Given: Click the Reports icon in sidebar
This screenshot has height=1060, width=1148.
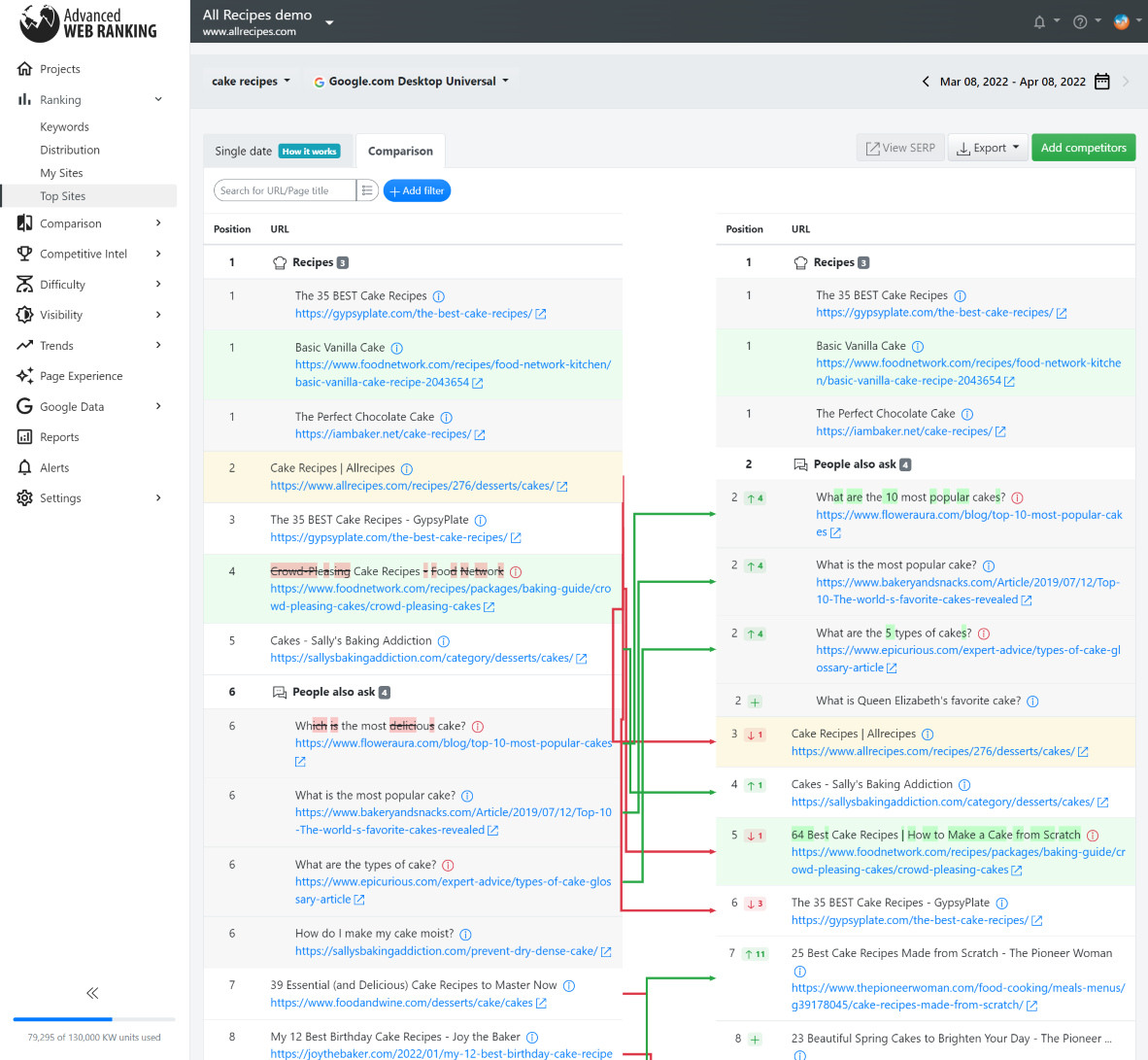Looking at the screenshot, I should [24, 437].
